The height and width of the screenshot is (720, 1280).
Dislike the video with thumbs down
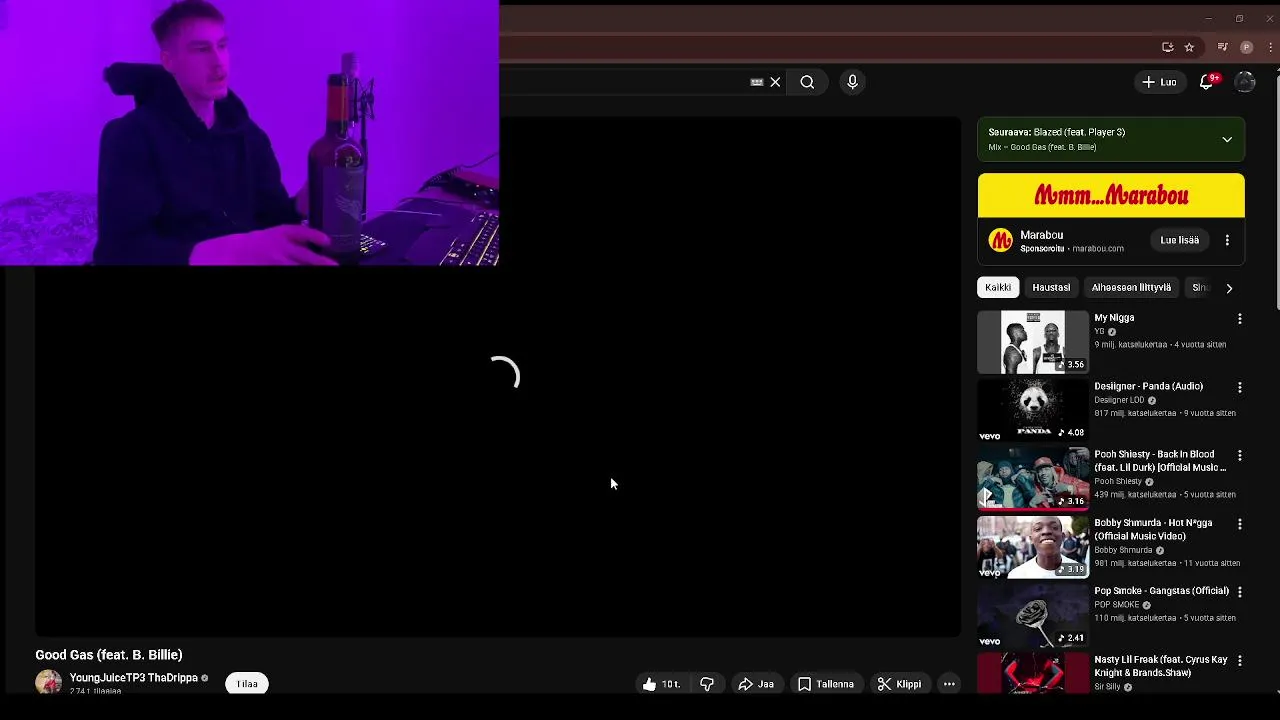click(x=707, y=684)
